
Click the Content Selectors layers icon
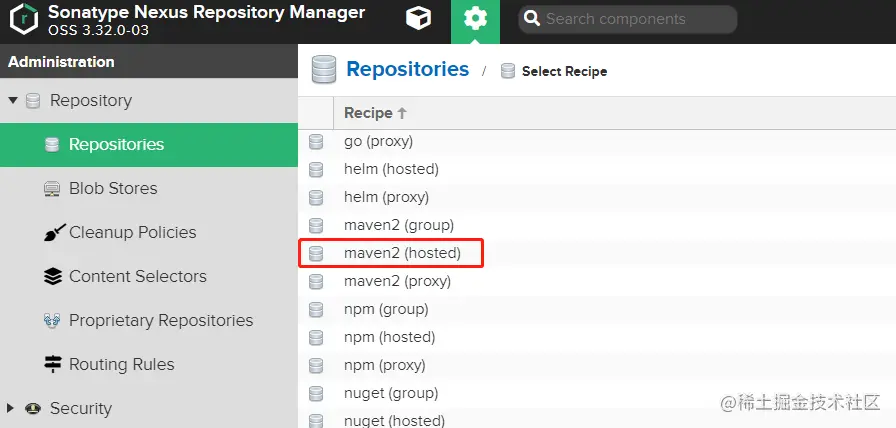(53, 277)
